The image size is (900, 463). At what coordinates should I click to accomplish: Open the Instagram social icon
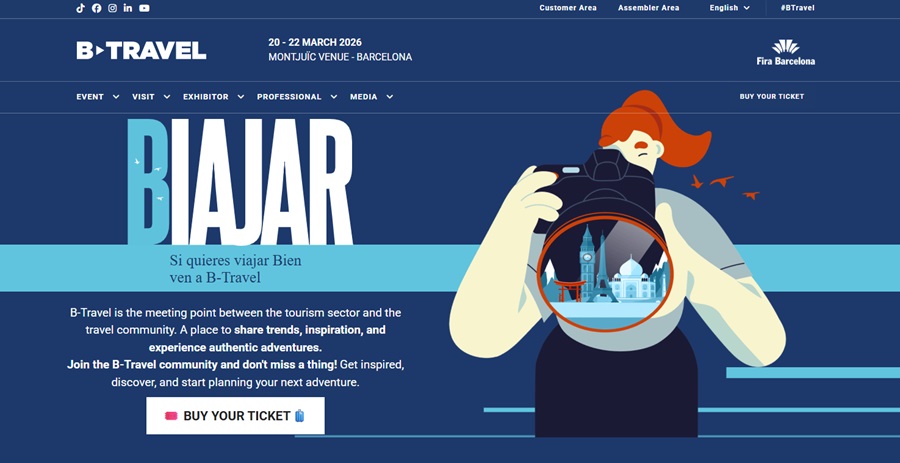(x=112, y=8)
